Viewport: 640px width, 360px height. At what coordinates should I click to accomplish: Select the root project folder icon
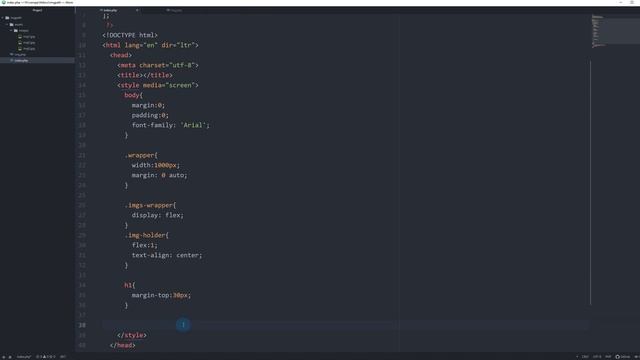tap(7, 18)
